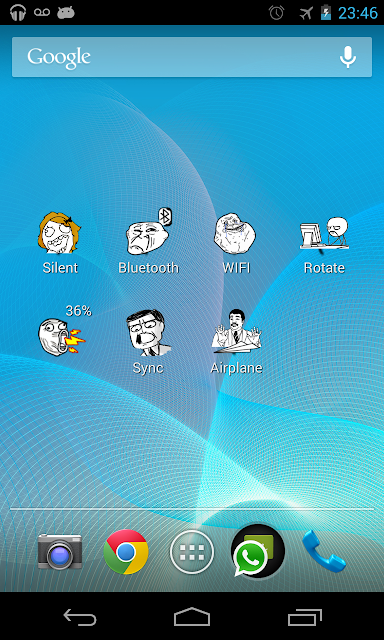Open the WhatsApp messaging folder
Screen dimensions: 384x640
257,551
